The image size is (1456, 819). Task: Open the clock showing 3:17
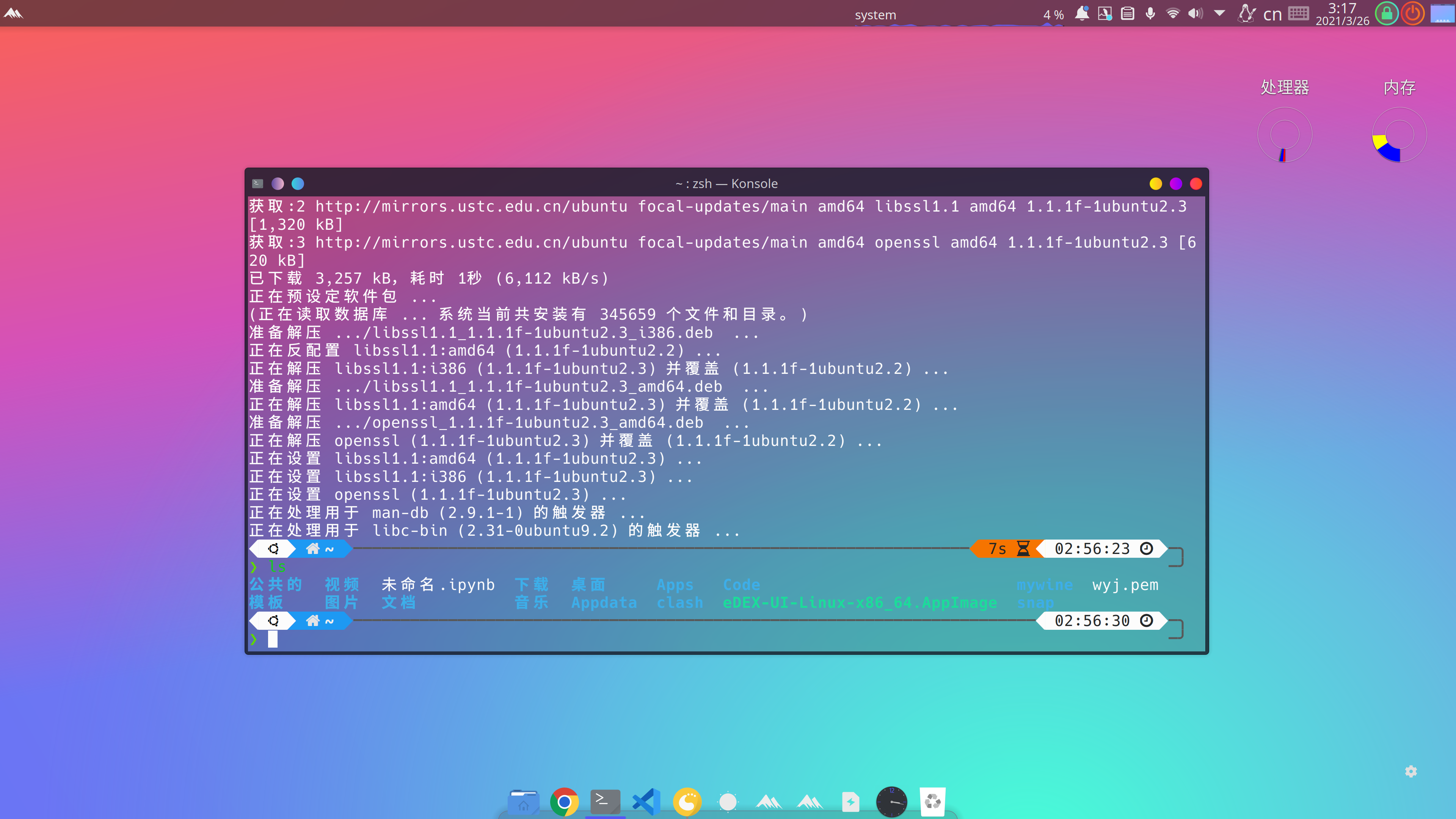point(1342,14)
